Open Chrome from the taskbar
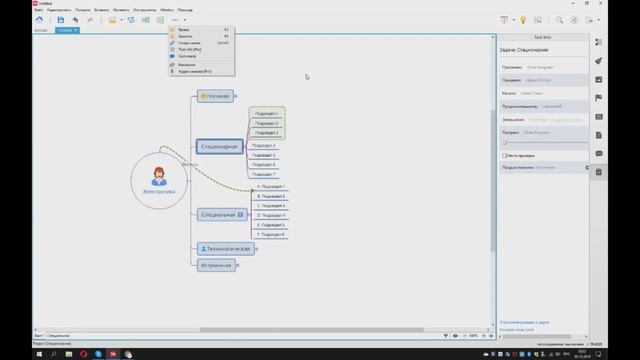This screenshot has height=360, width=640. click(128, 354)
